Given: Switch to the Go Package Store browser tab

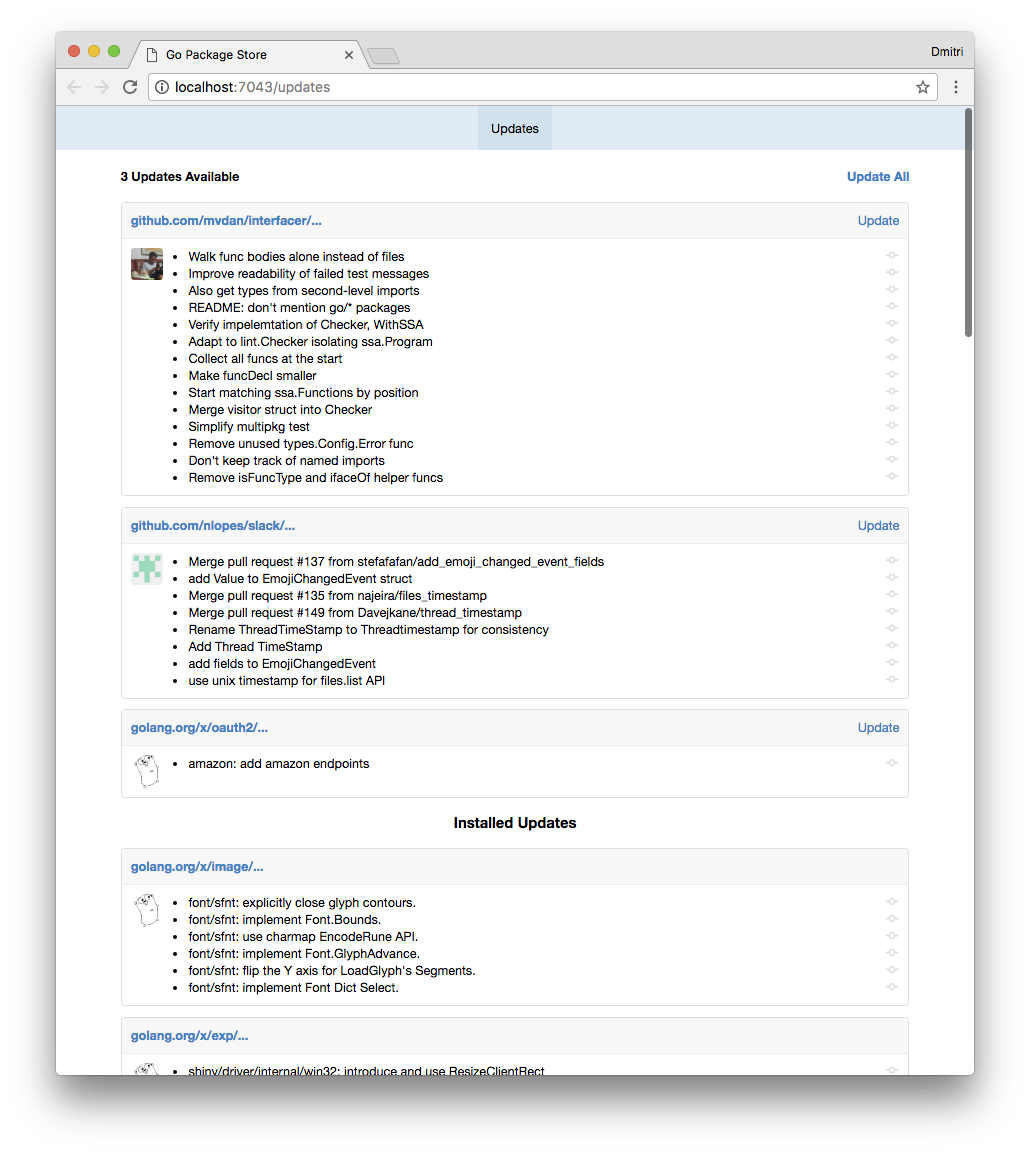Looking at the screenshot, I should [249, 55].
